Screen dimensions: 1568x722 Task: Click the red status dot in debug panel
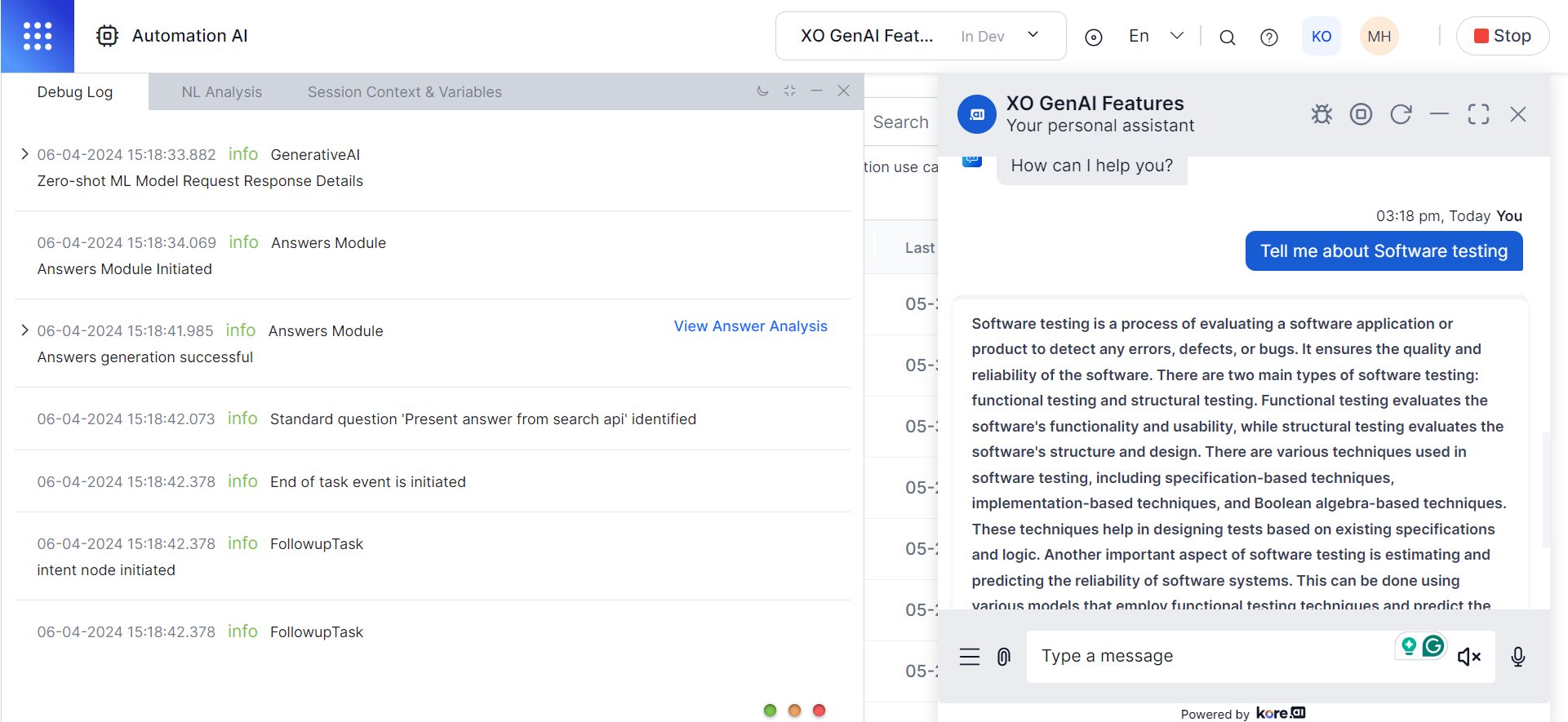820,710
